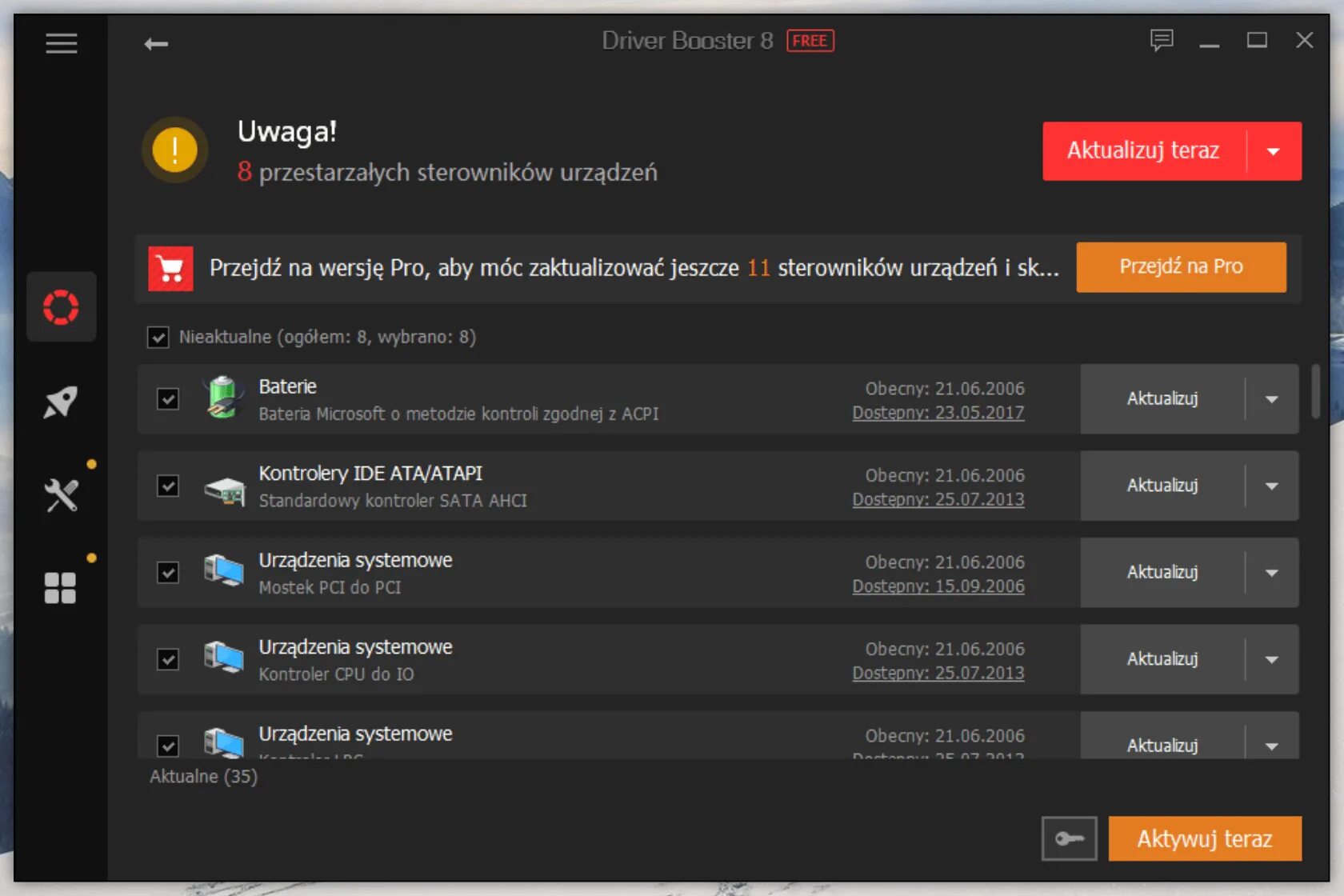Screen dimensions: 1344x896
Task: Update the SATA AHCI controller driver
Action: (x=1162, y=486)
